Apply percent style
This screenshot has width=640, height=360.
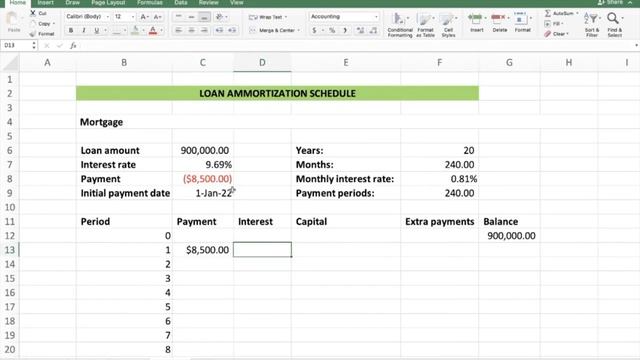click(332, 30)
